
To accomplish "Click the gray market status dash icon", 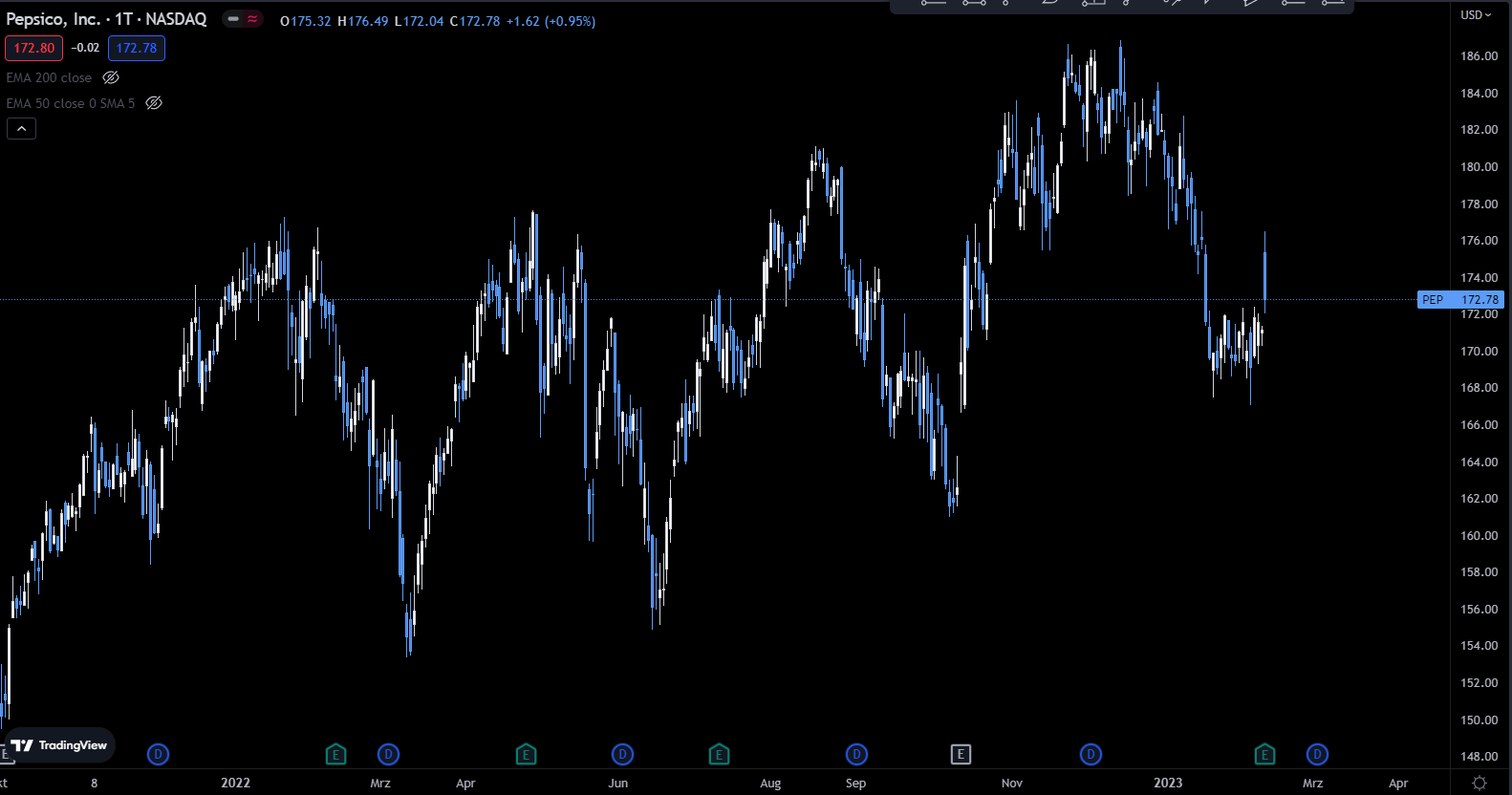I will [233, 19].
